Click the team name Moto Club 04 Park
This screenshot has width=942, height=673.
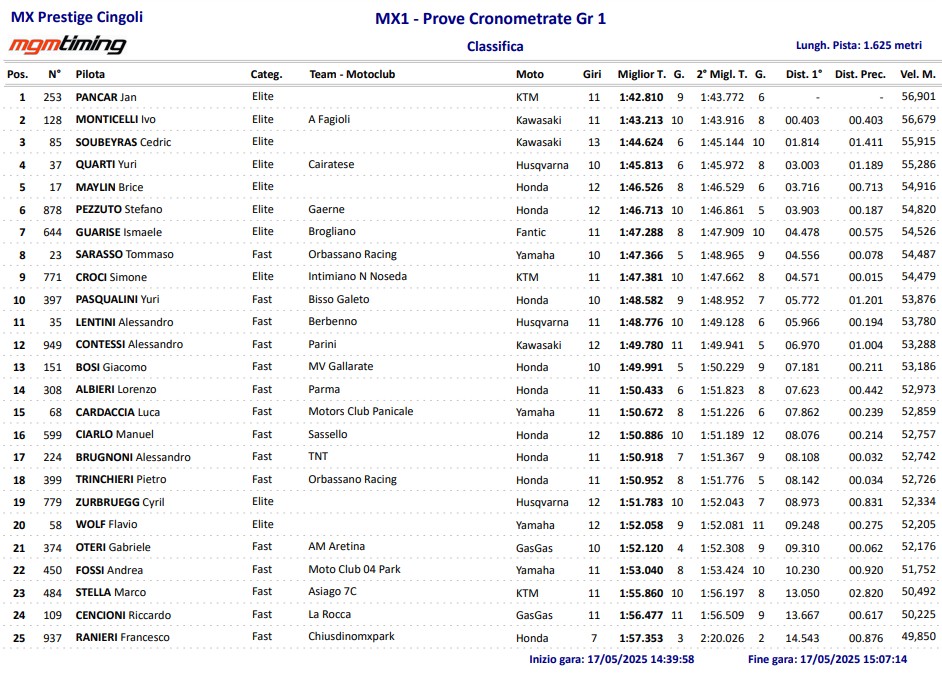[354, 570]
